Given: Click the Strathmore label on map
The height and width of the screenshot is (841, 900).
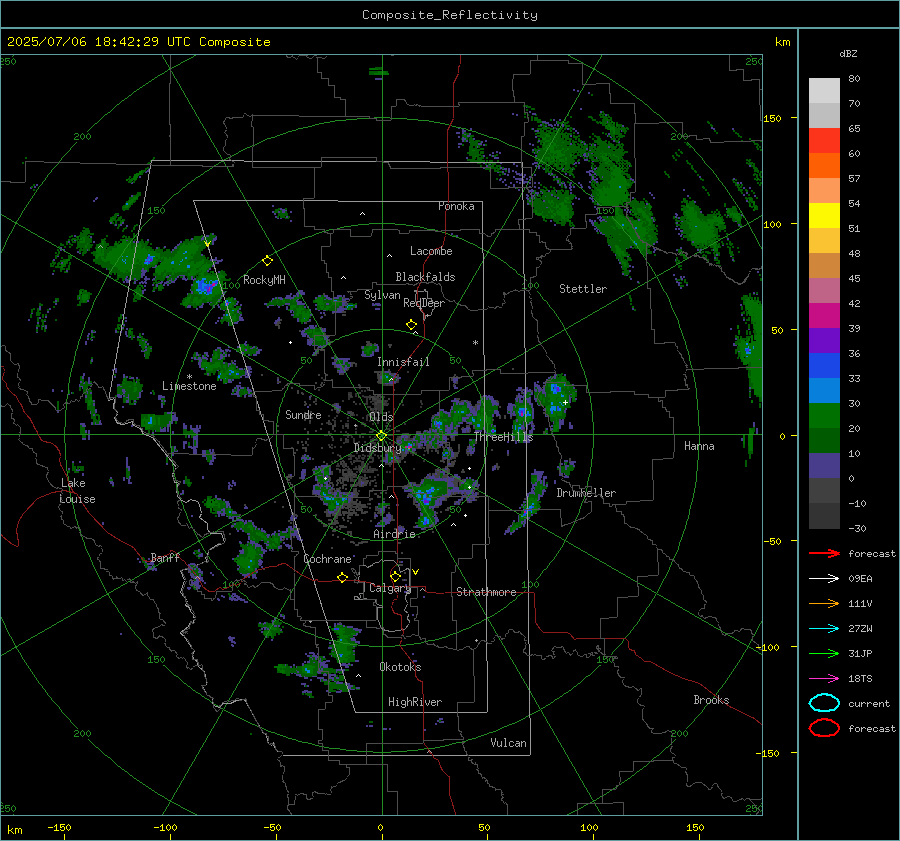Looking at the screenshot, I should [x=486, y=592].
